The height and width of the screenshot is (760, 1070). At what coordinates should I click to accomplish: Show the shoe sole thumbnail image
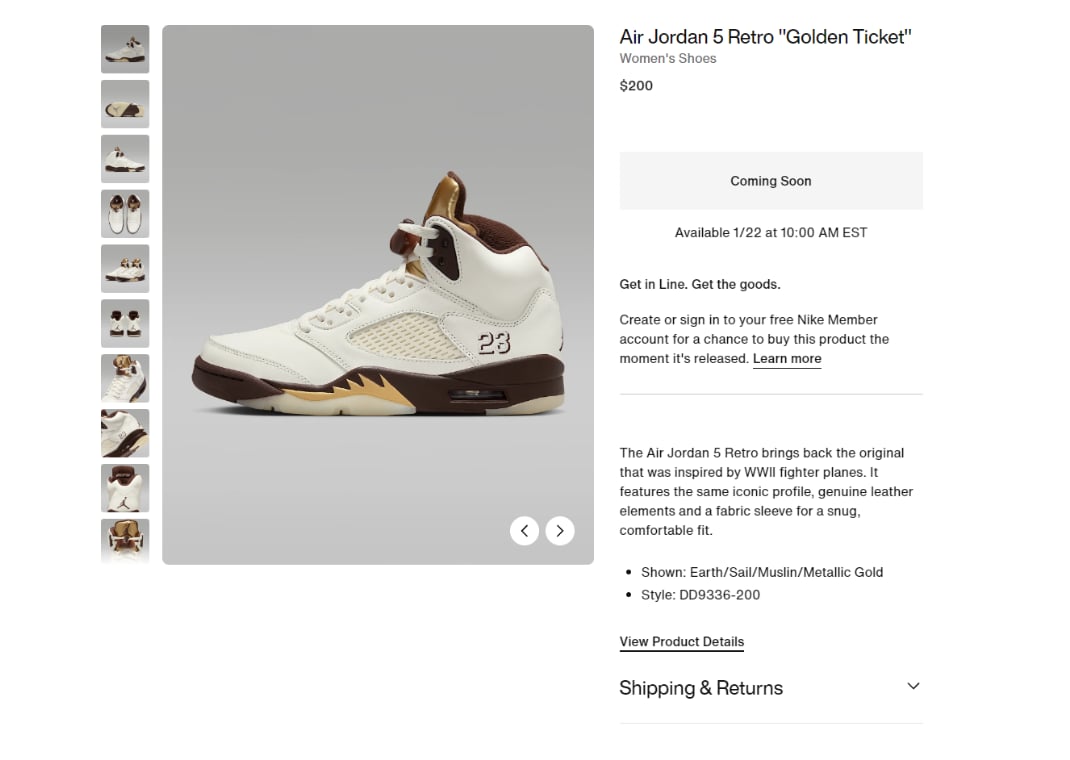125,104
